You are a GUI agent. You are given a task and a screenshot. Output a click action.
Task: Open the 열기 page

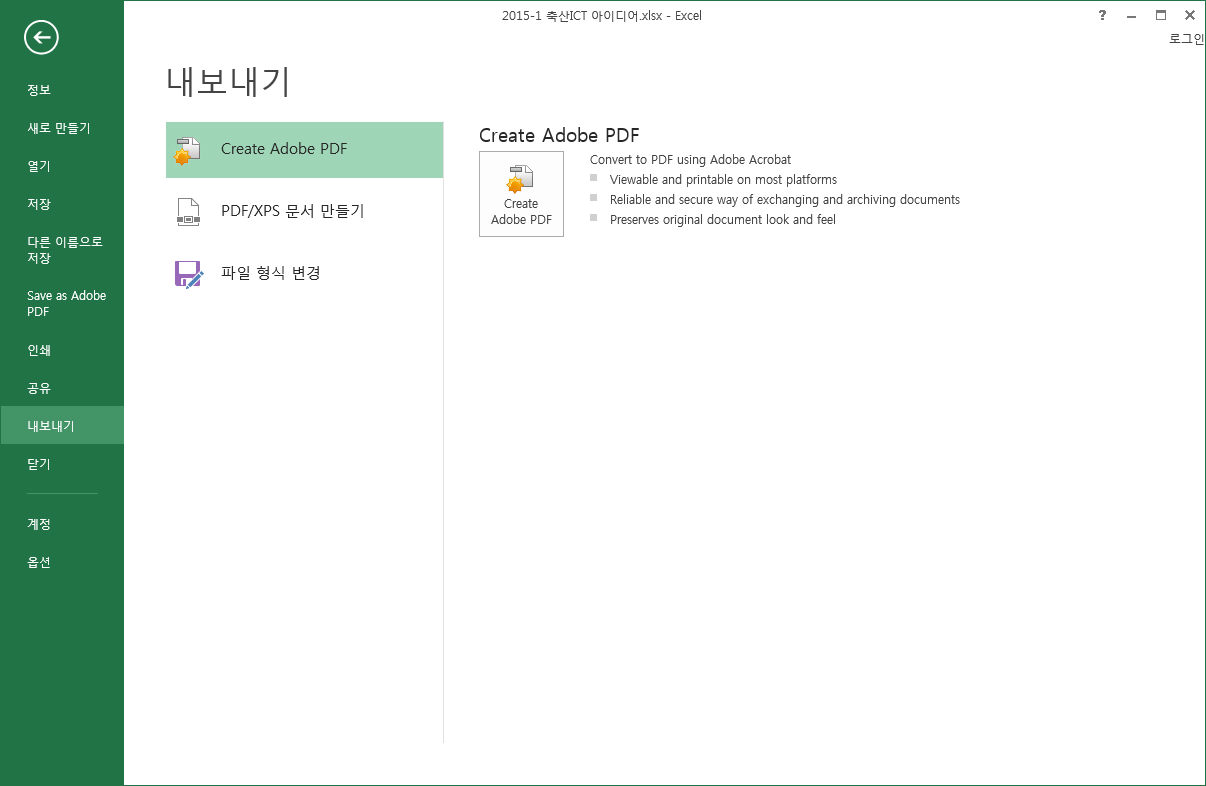click(62, 166)
